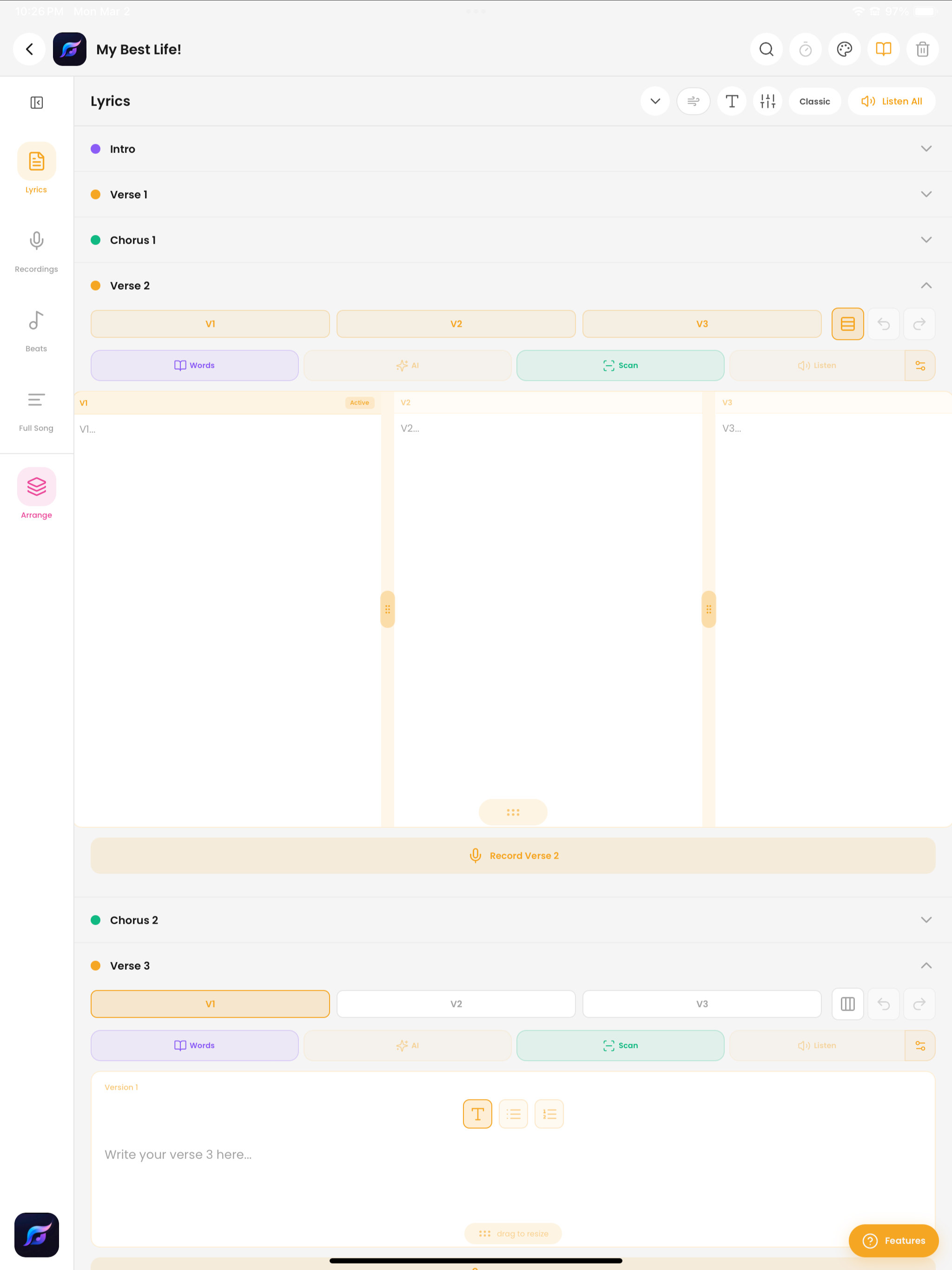Open the Beats sidebar section
This screenshot has height=1270, width=952.
pos(36,331)
